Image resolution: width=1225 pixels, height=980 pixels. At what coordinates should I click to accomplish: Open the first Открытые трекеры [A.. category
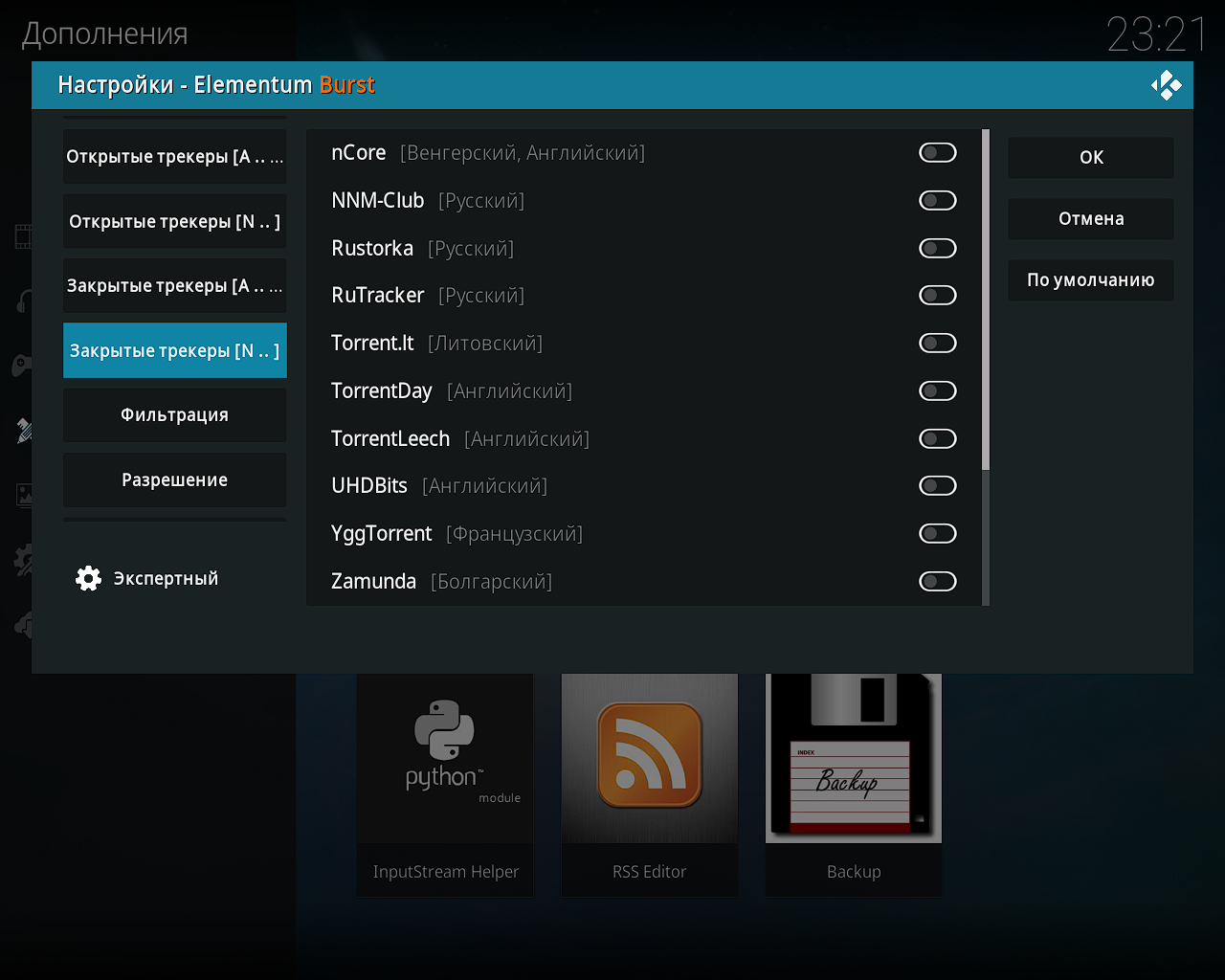click(175, 157)
